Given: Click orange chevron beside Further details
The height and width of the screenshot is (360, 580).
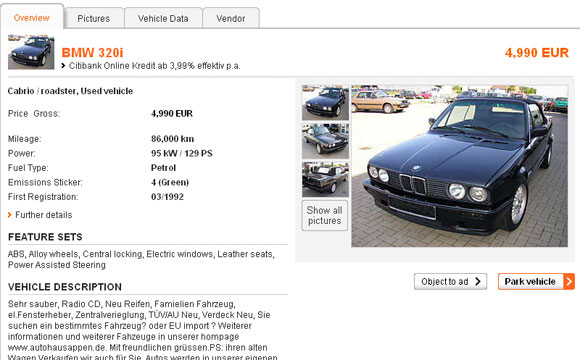Looking at the screenshot, I should pos(10,215).
